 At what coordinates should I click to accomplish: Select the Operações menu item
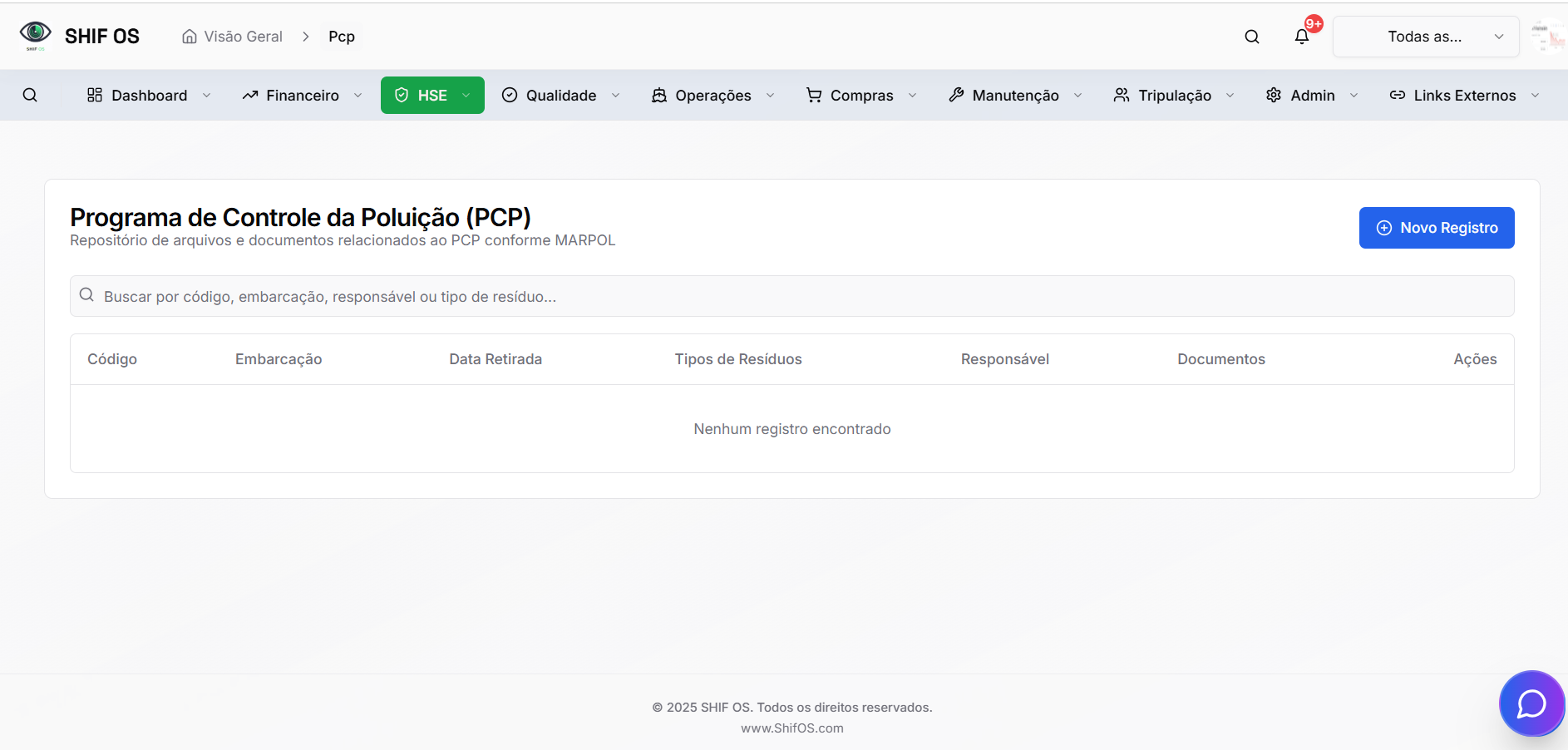(713, 95)
